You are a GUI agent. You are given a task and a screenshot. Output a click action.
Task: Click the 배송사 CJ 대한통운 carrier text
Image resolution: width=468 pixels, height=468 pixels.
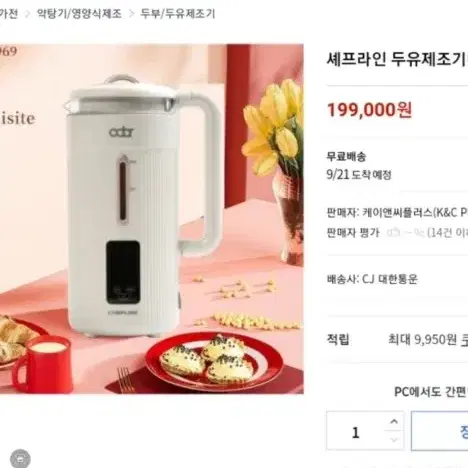coord(372,279)
